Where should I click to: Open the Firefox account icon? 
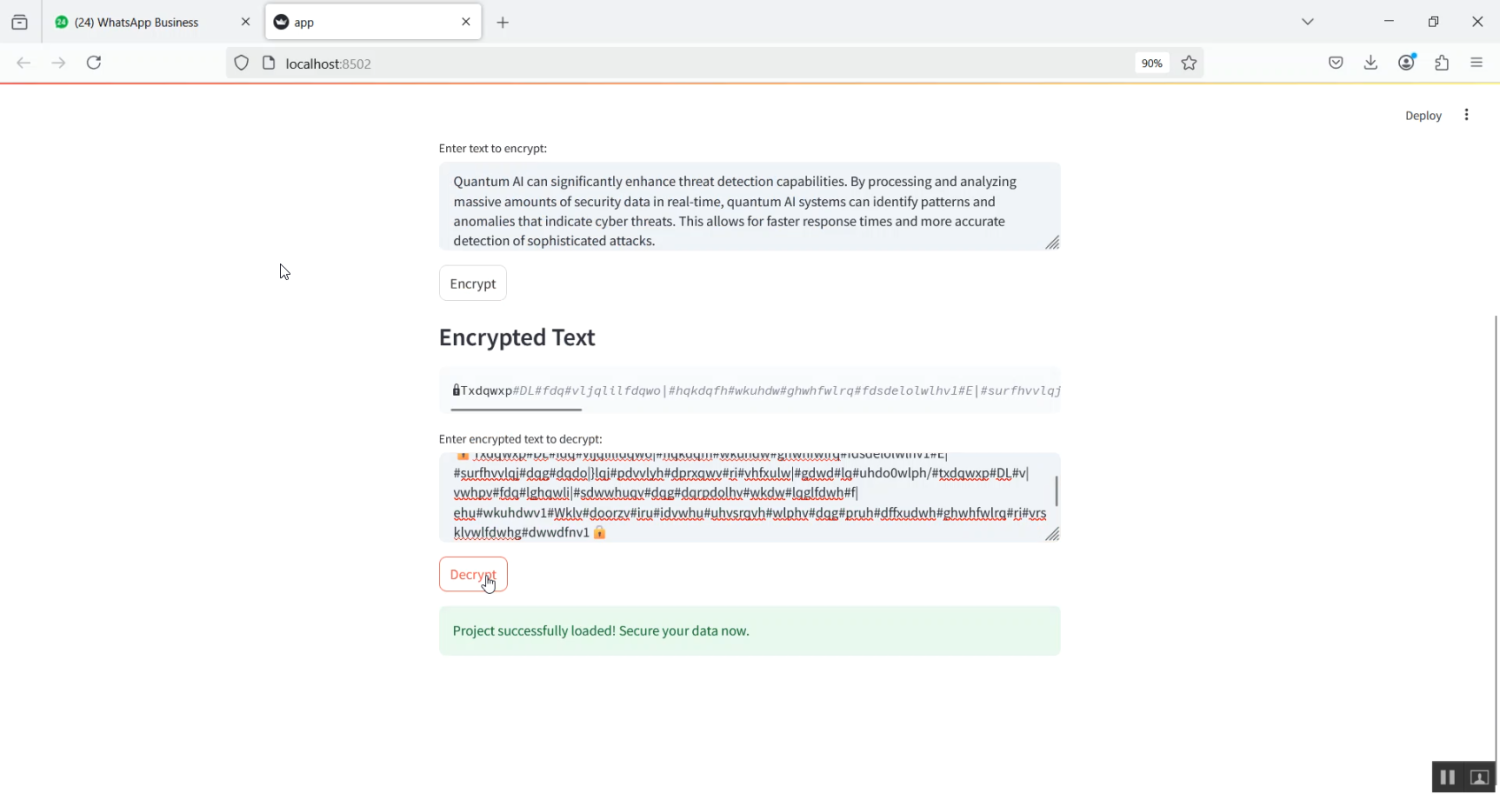(1406, 63)
